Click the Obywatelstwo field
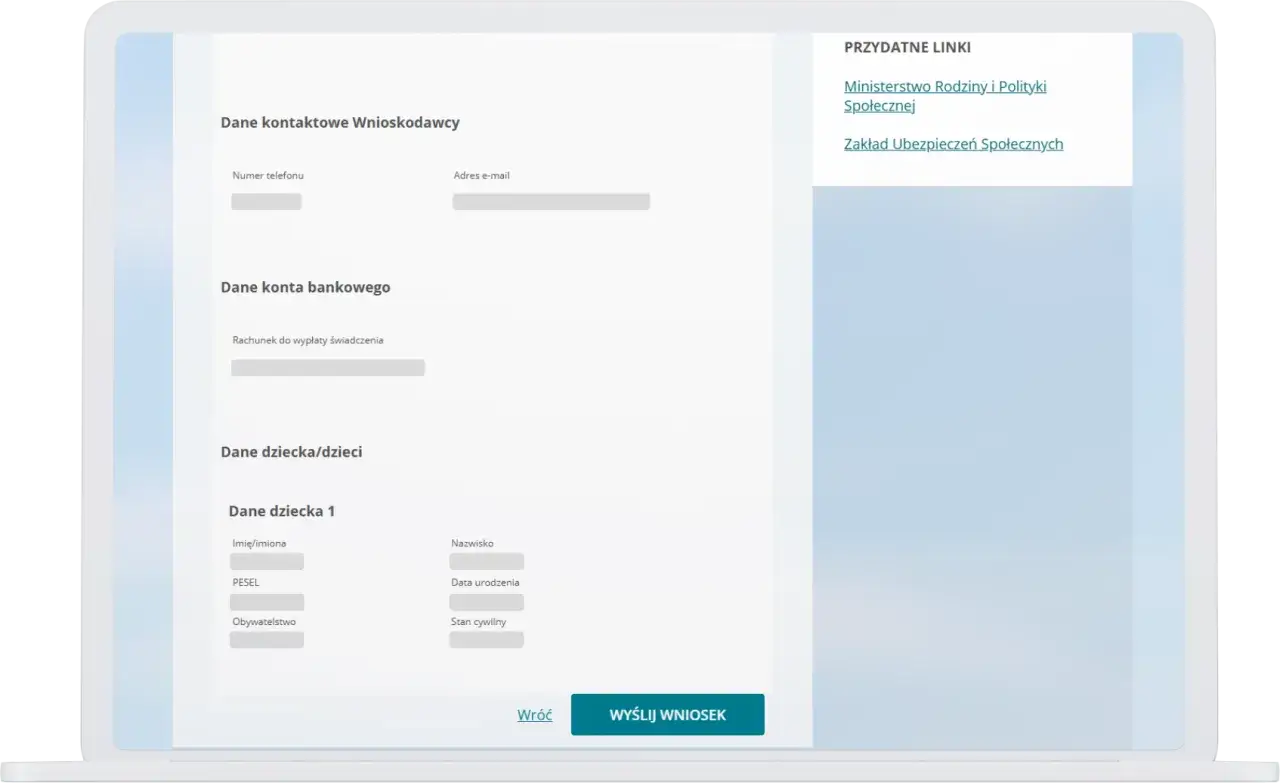1280x783 pixels. [266, 640]
